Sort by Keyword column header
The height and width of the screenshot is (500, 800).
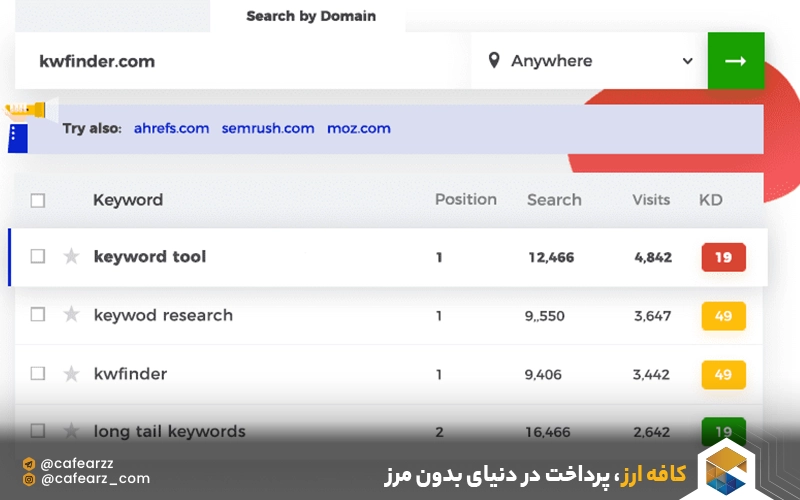[x=128, y=200]
